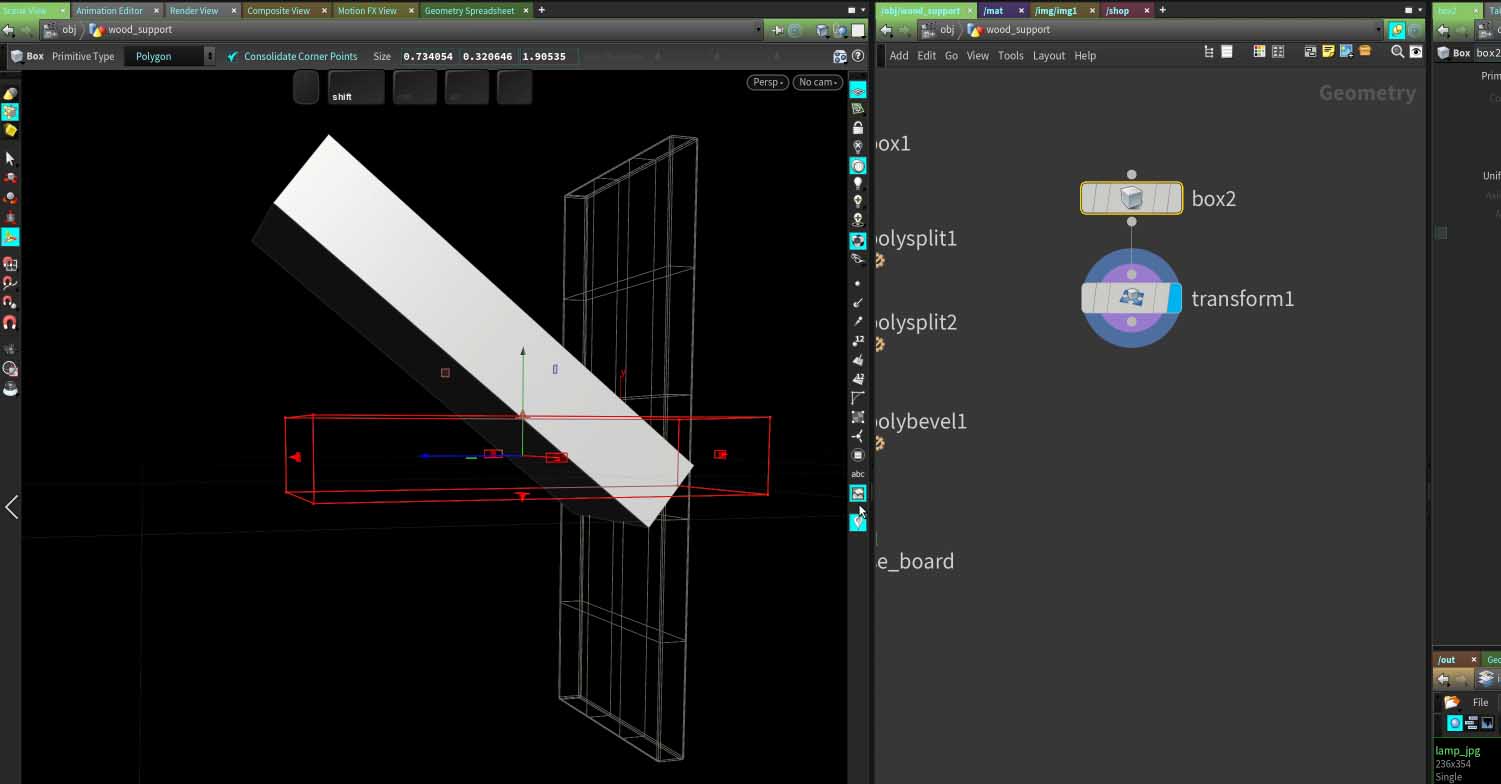1501x784 pixels.
Task: Click the lock icon in viewport display toolbar
Action: [x=858, y=128]
